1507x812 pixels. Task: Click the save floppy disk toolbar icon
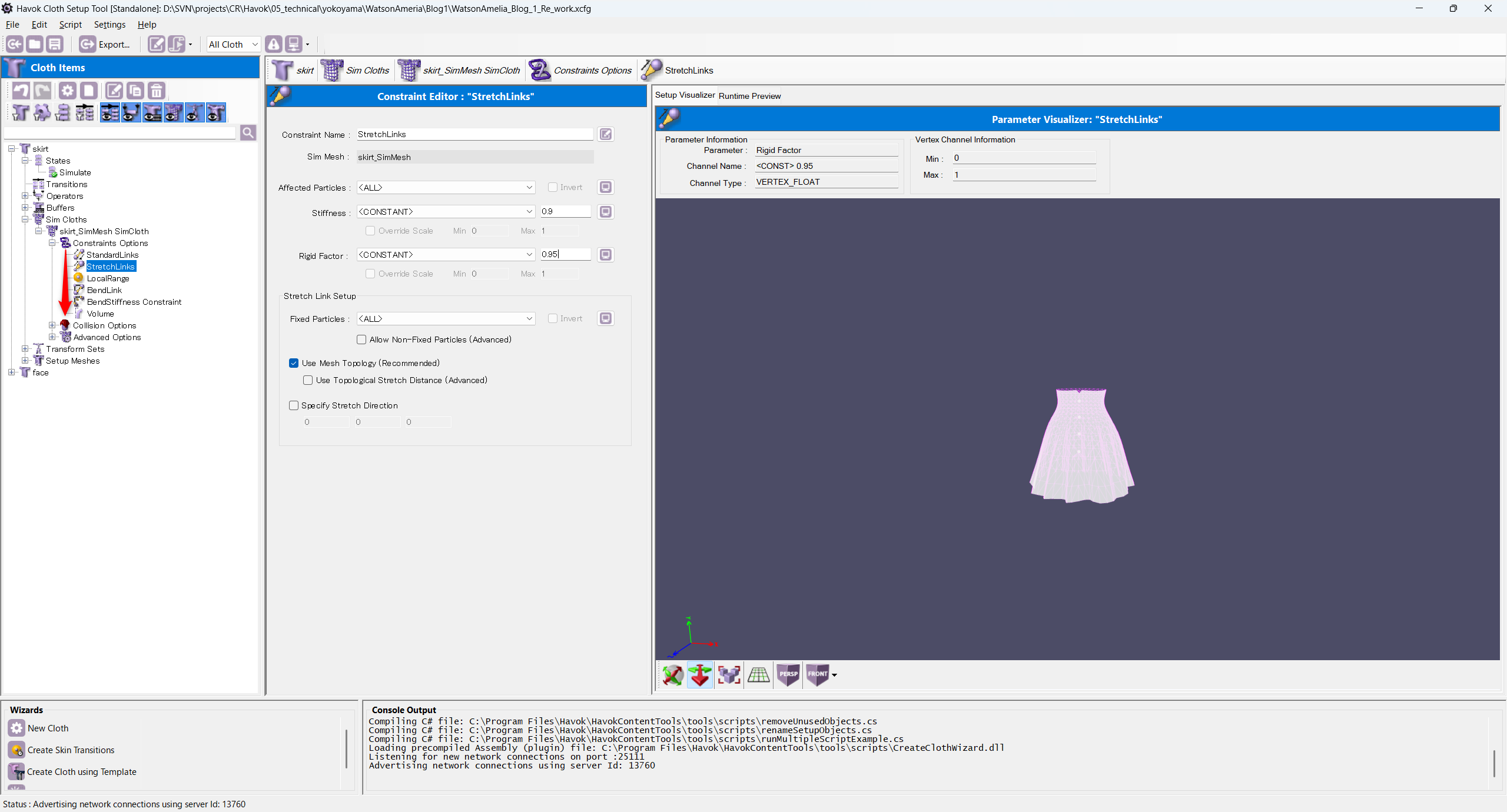(55, 44)
